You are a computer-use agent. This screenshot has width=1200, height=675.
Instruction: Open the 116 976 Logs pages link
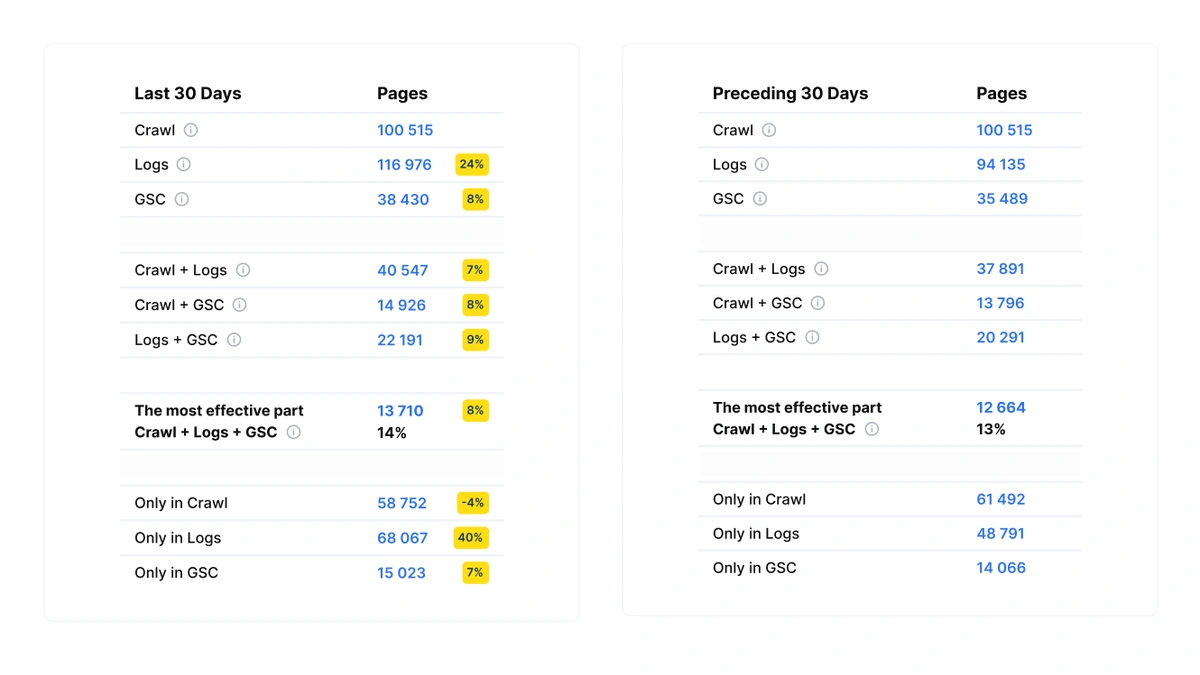(404, 165)
